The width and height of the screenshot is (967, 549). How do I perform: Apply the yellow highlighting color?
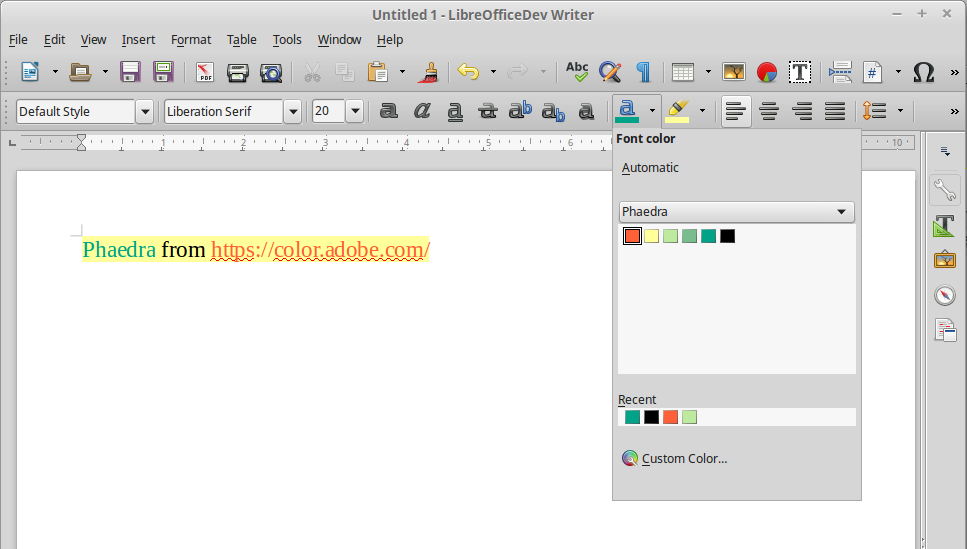coord(677,111)
